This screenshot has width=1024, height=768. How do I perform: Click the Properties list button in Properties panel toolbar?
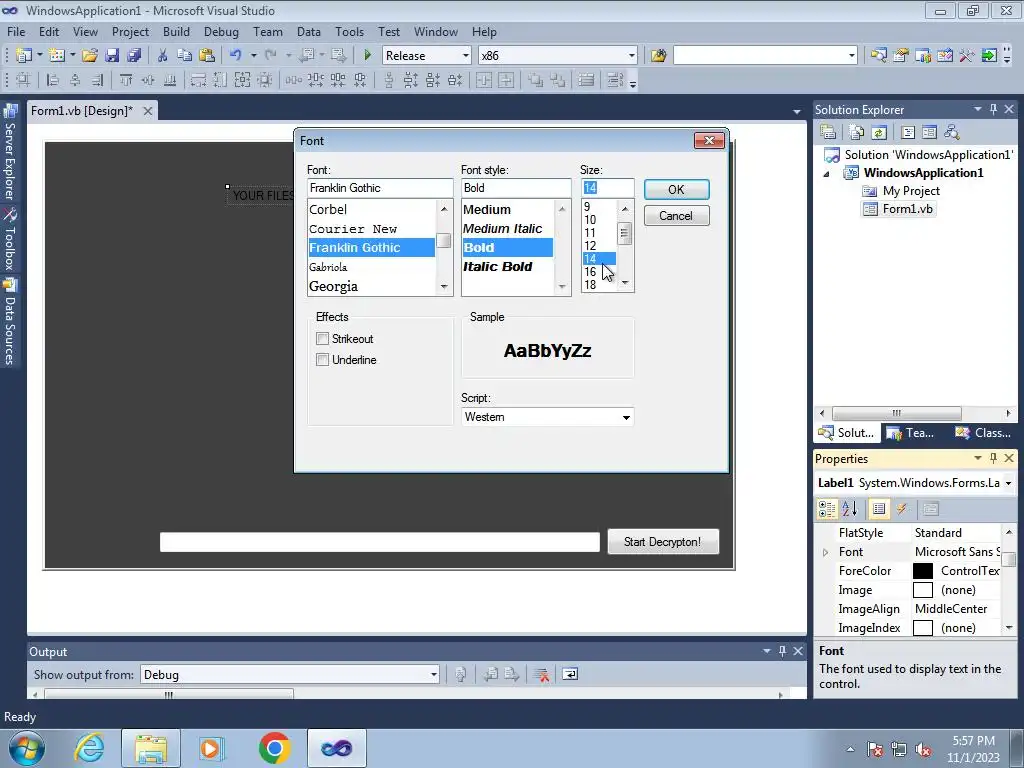point(879,509)
